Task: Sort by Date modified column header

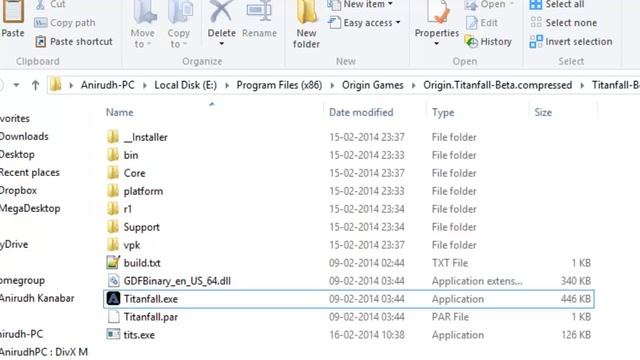Action: point(361,112)
